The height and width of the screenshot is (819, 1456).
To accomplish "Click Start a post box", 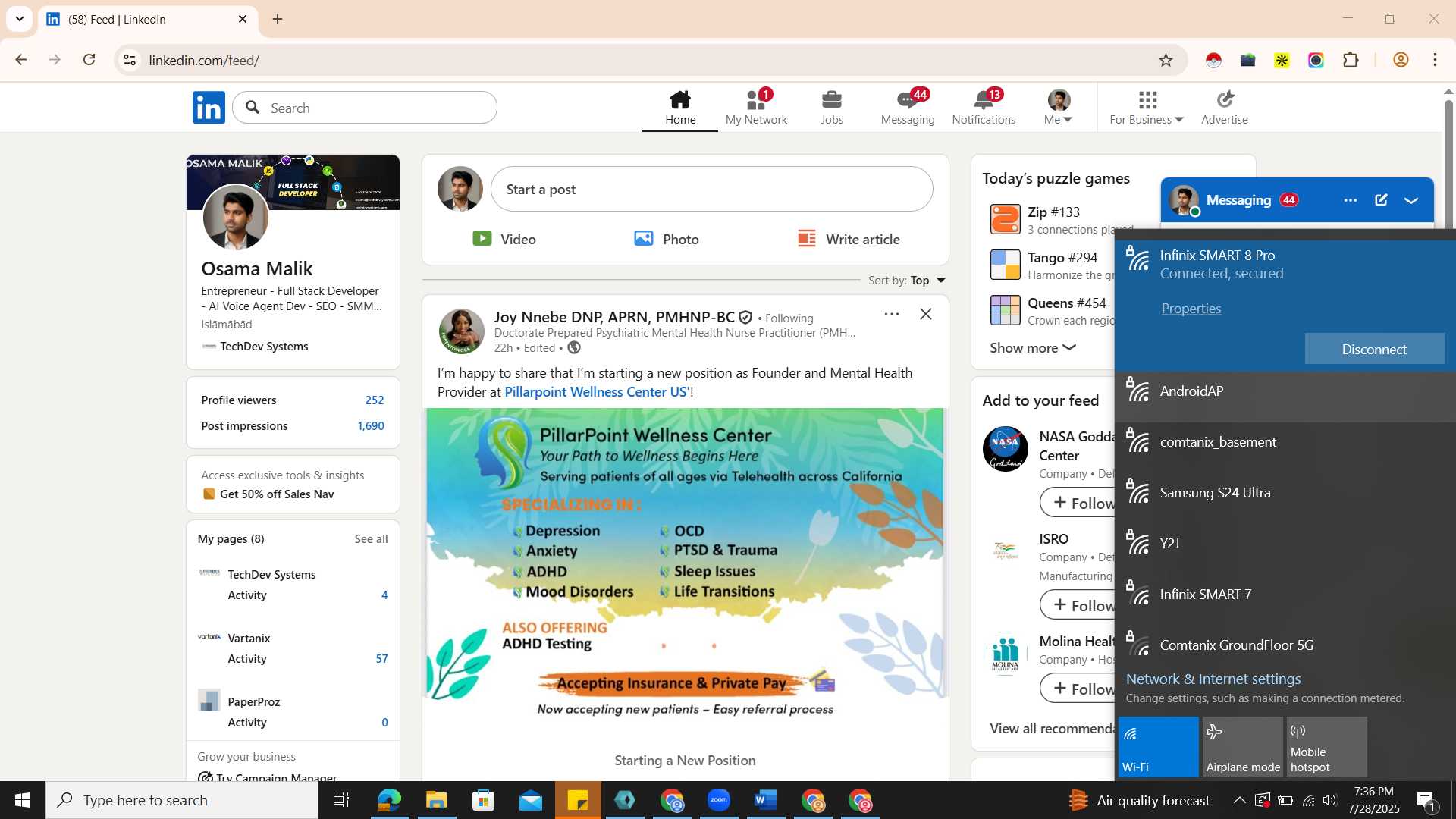I will 711,189.
